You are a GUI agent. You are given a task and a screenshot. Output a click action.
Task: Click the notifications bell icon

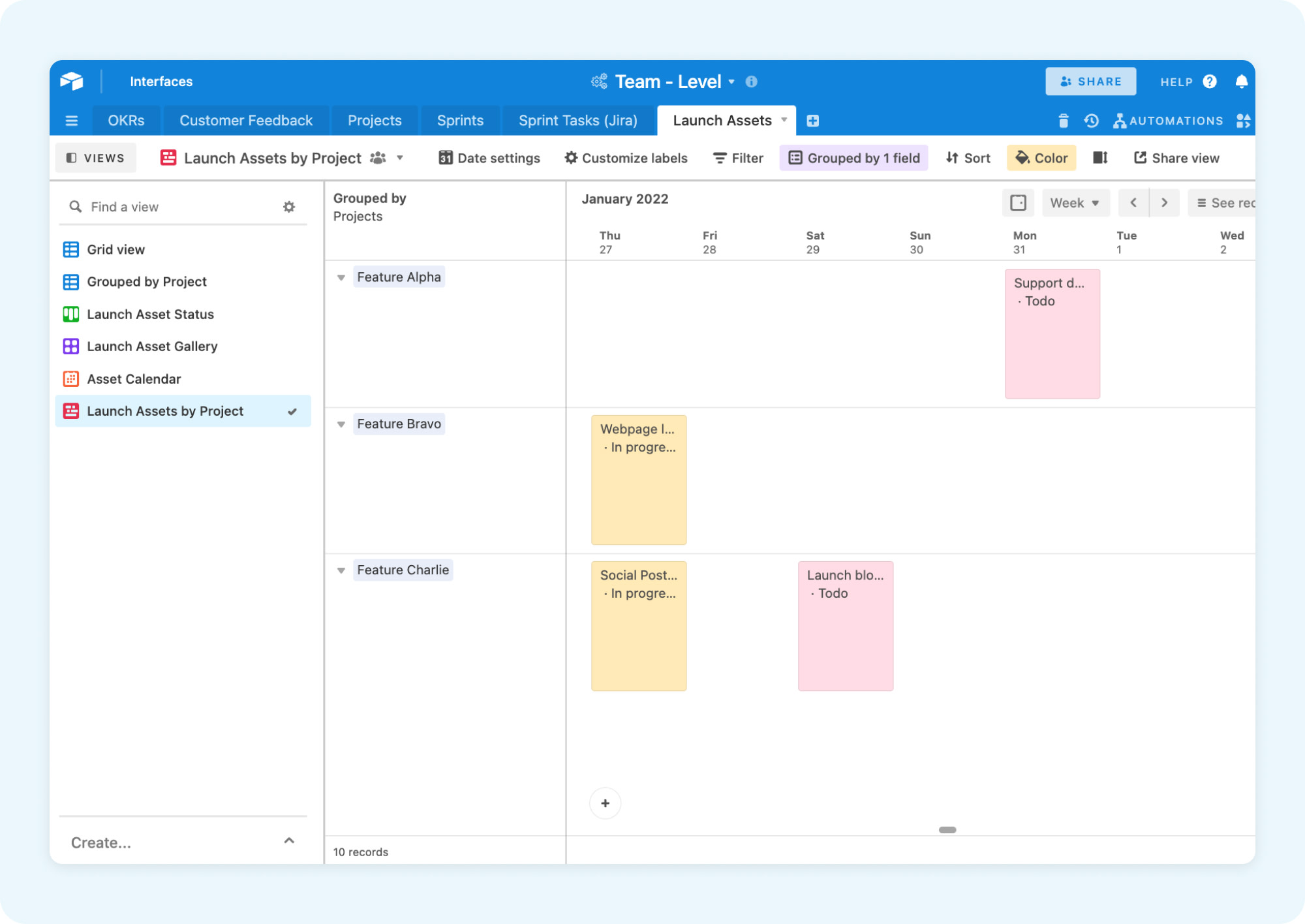[1241, 82]
